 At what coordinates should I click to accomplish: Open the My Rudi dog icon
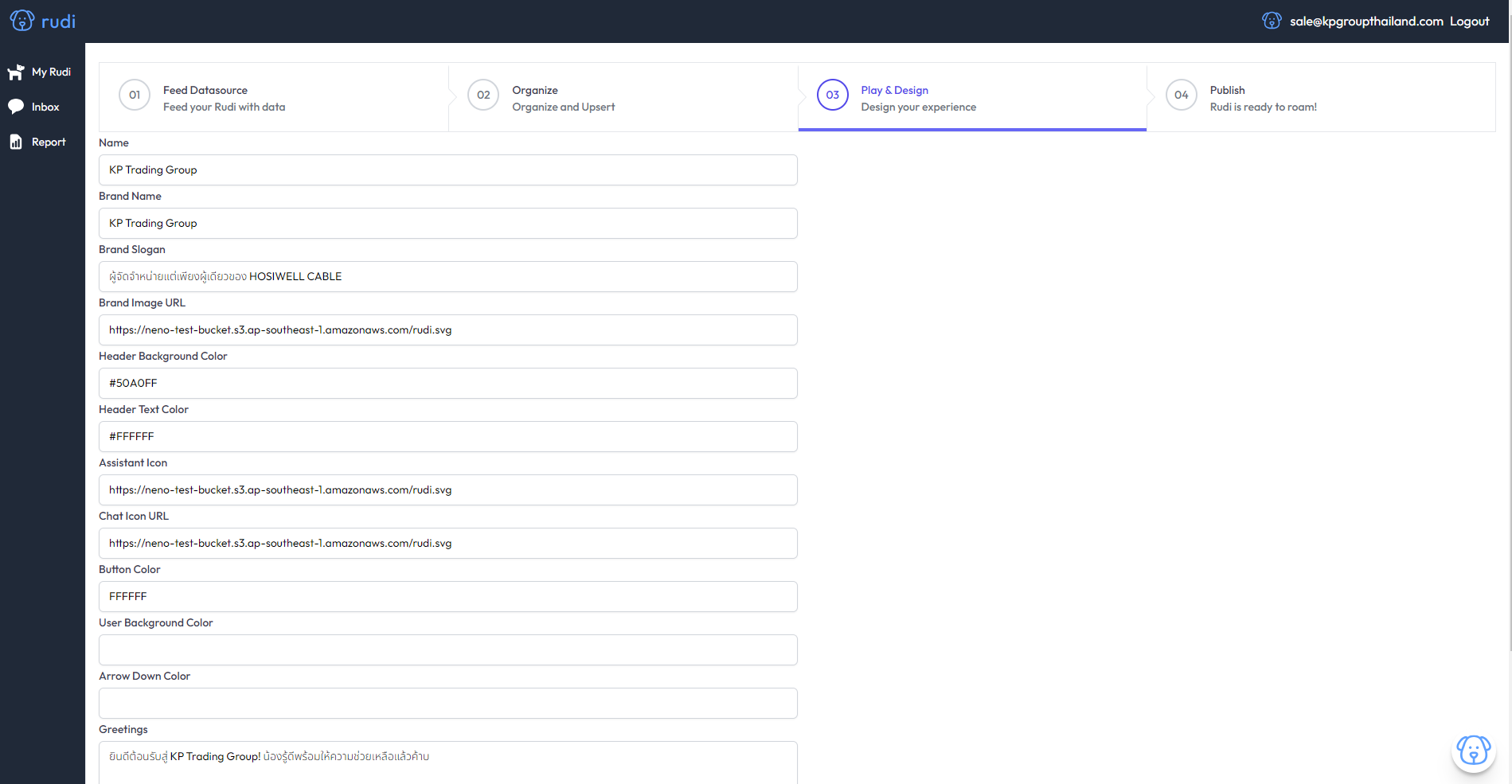click(x=16, y=72)
